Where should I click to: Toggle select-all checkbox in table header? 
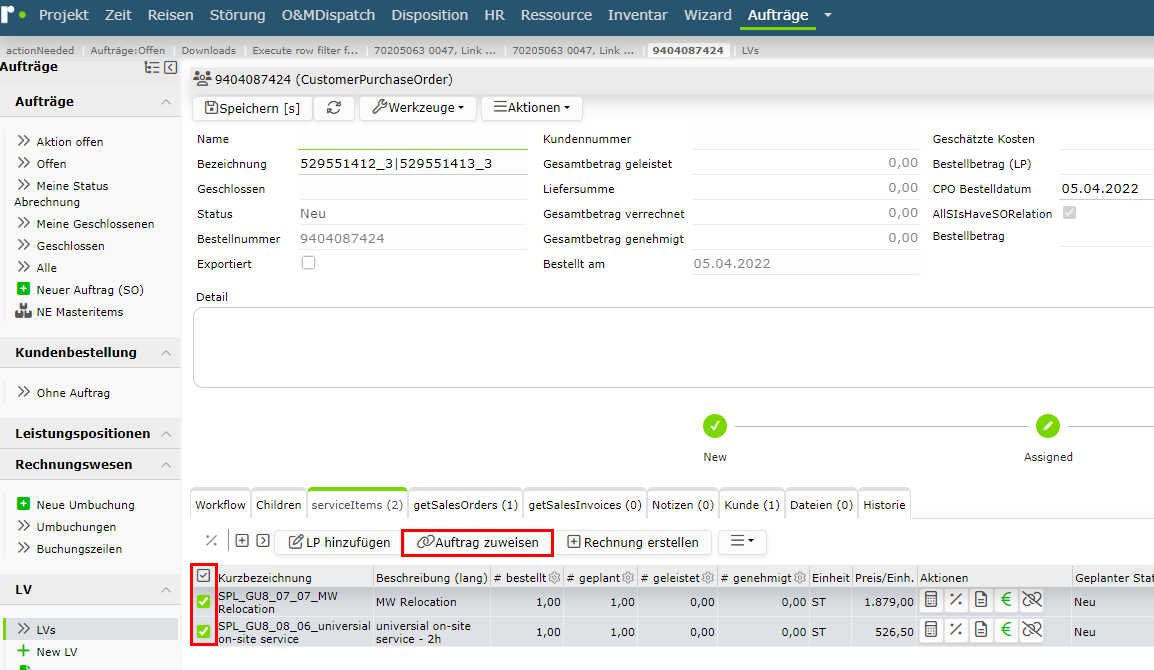(204, 576)
